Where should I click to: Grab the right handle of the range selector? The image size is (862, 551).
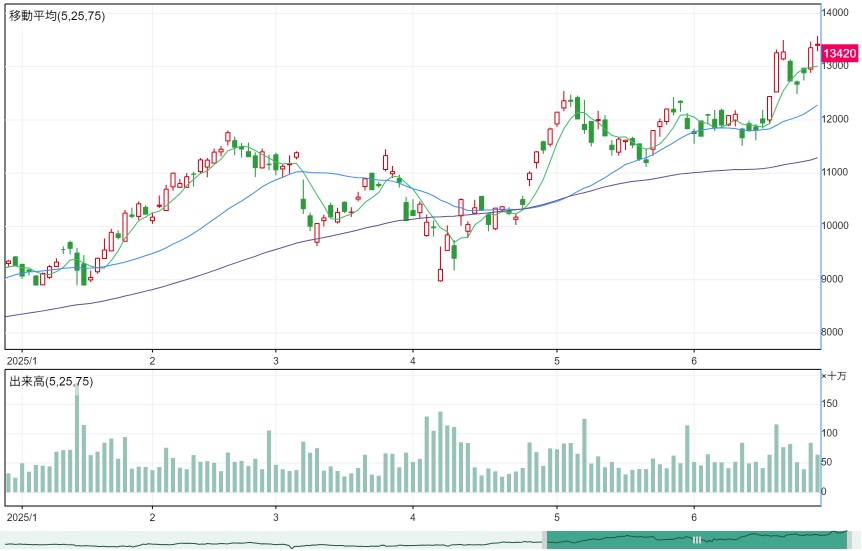(849, 540)
